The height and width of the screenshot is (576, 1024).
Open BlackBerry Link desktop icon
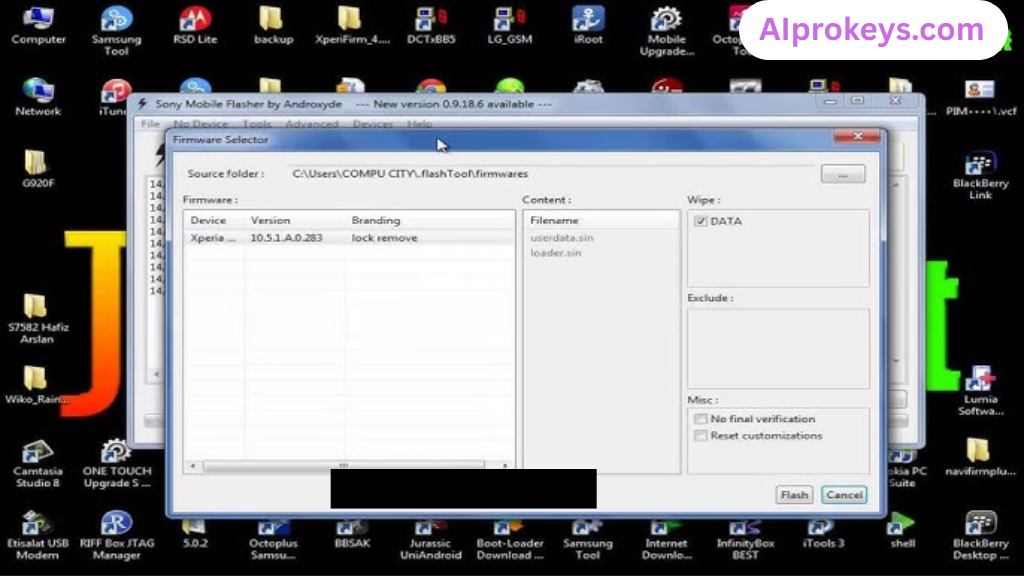coord(980,175)
